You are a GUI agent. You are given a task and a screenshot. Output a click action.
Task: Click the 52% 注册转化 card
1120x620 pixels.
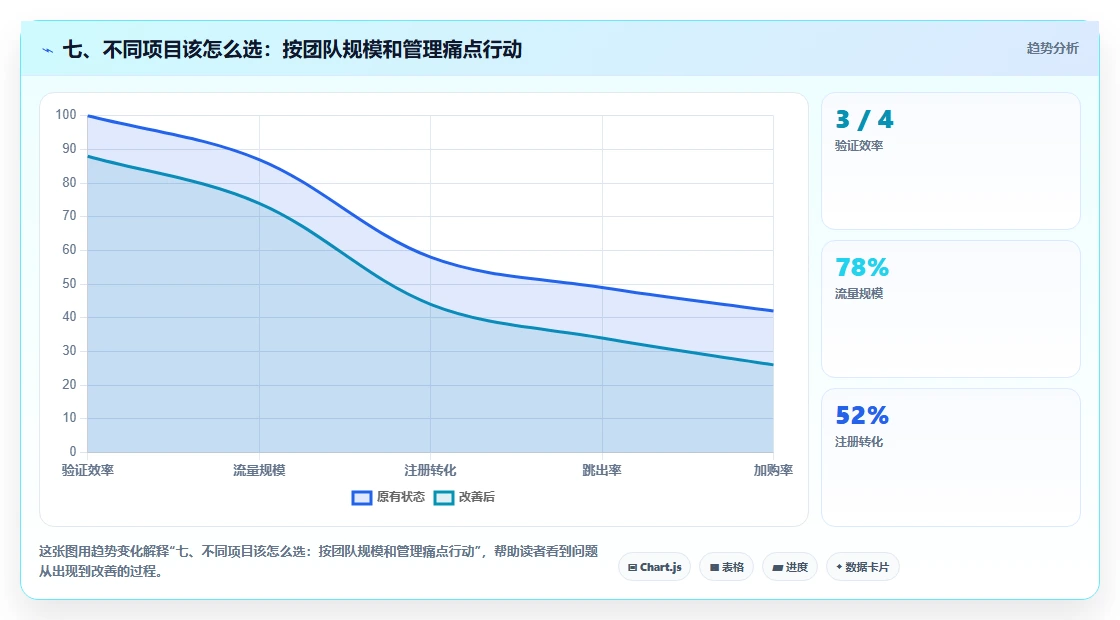pyautogui.click(x=951, y=457)
